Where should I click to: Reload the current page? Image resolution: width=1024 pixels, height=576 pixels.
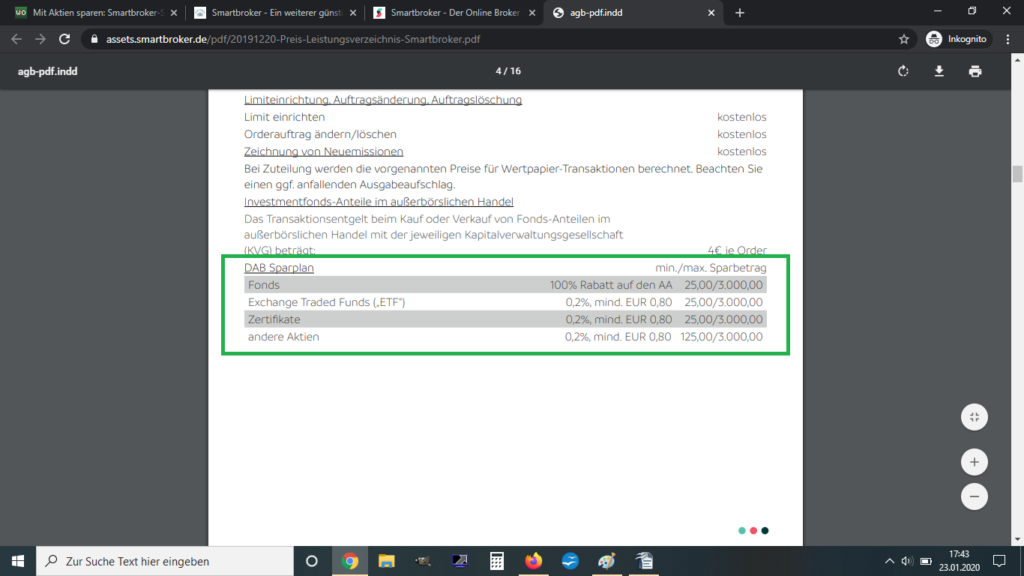point(64,39)
